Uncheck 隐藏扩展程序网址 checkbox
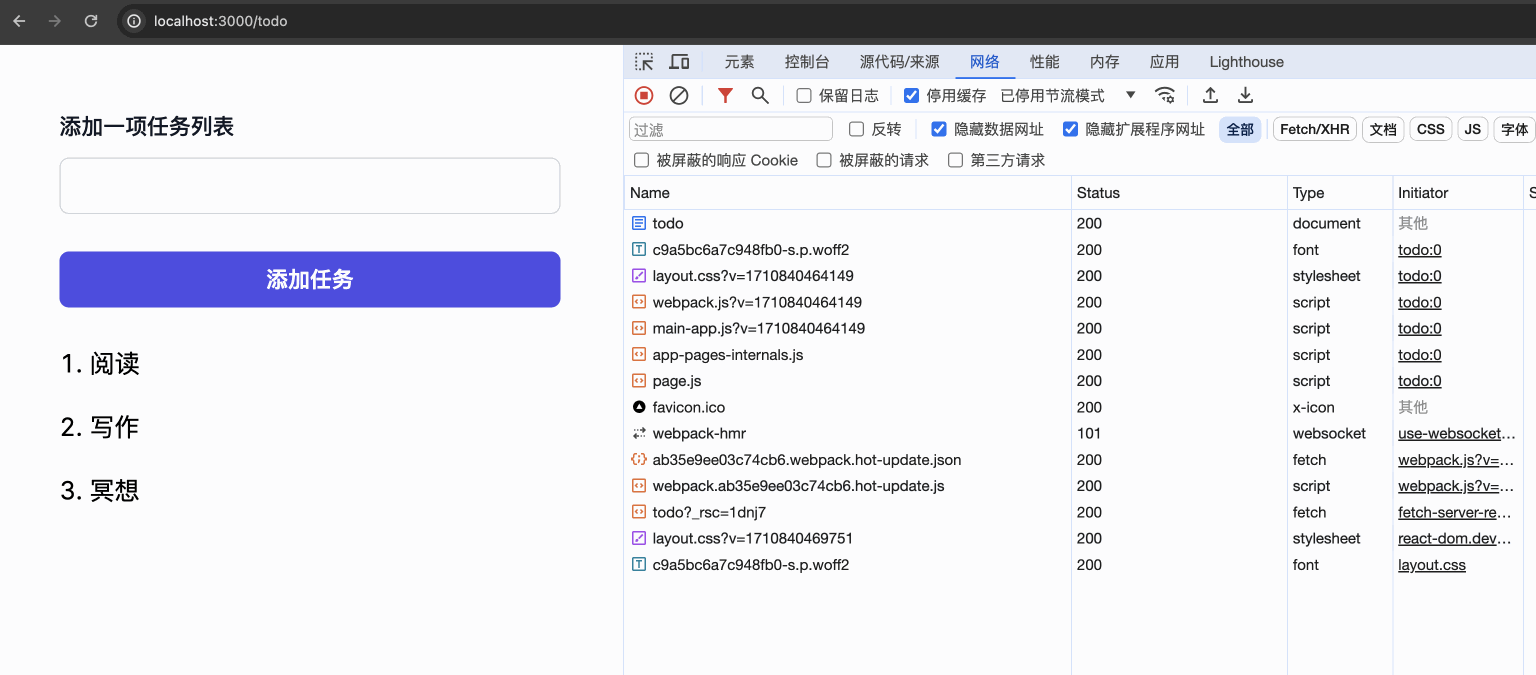The image size is (1536, 675). pos(1070,129)
